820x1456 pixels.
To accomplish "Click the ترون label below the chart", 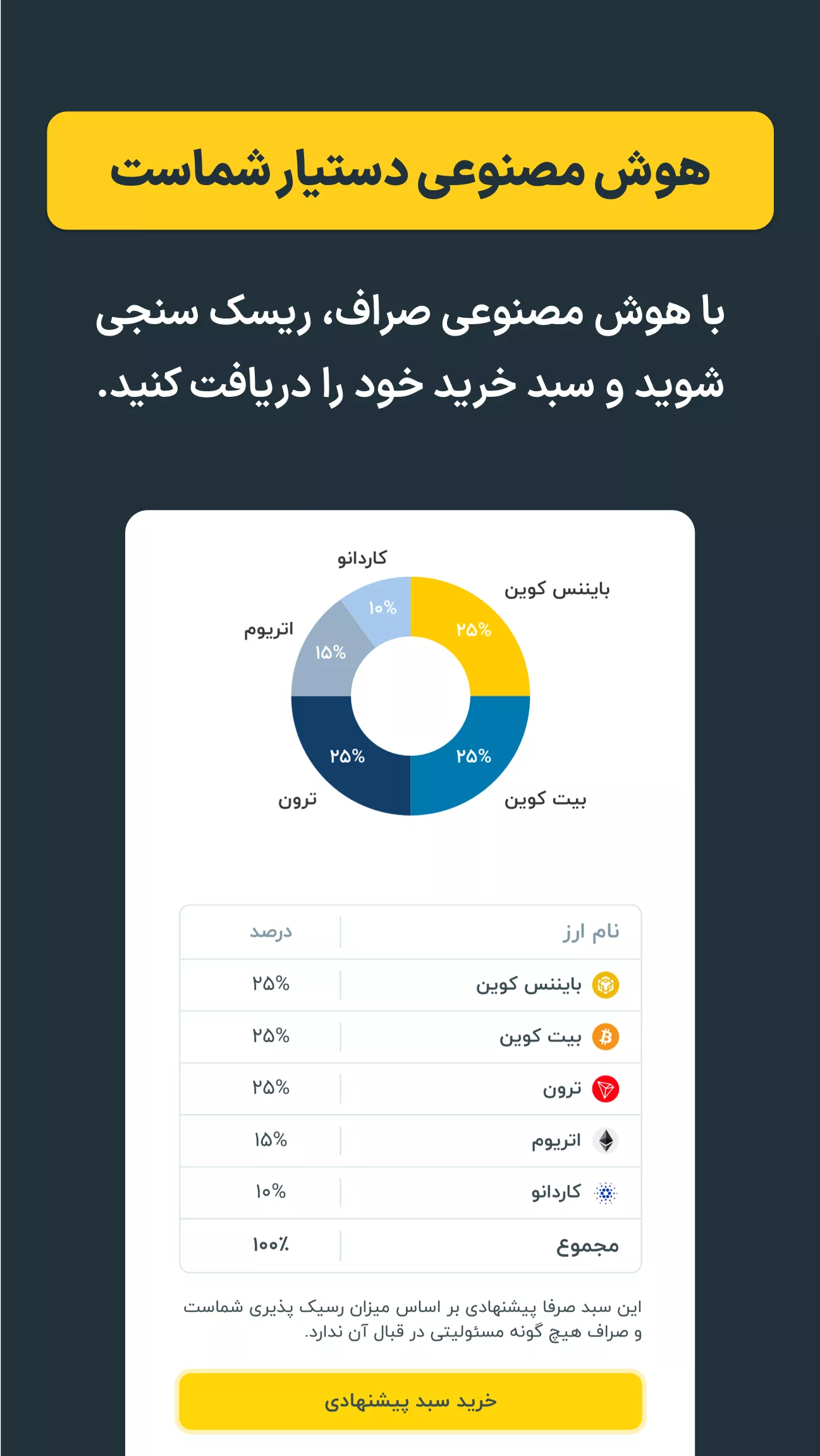I will [x=297, y=800].
